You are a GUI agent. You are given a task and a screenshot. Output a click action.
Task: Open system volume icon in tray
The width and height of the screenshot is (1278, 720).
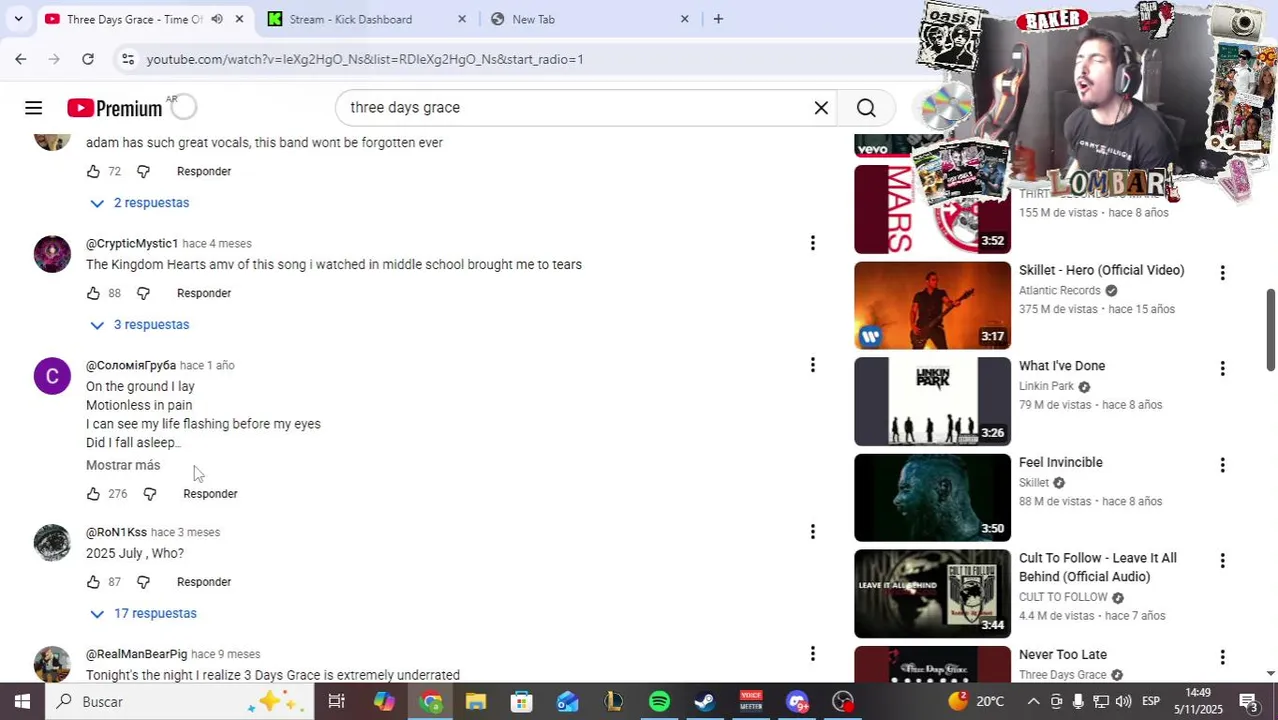click(x=1123, y=702)
